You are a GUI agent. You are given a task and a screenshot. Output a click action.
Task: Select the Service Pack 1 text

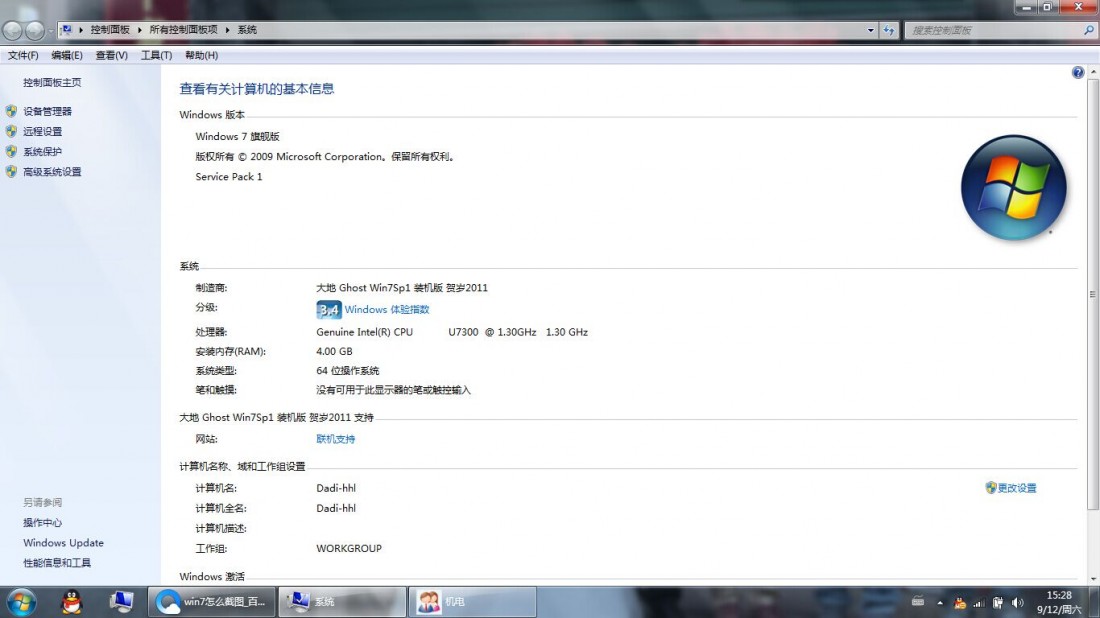(229, 176)
